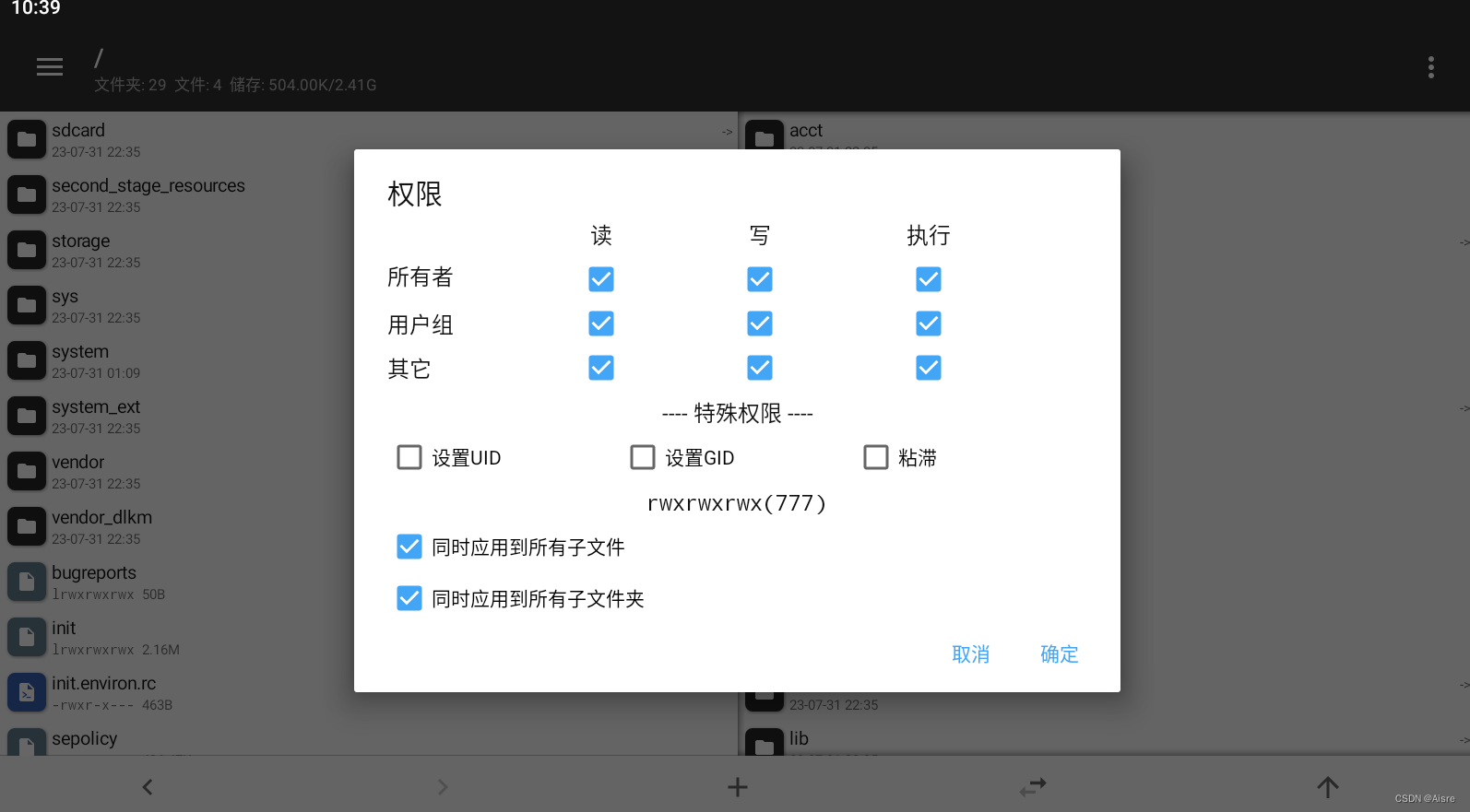Screen dimensions: 1470x812
Task: Click the system_ext folder icon
Action: (x=27, y=416)
